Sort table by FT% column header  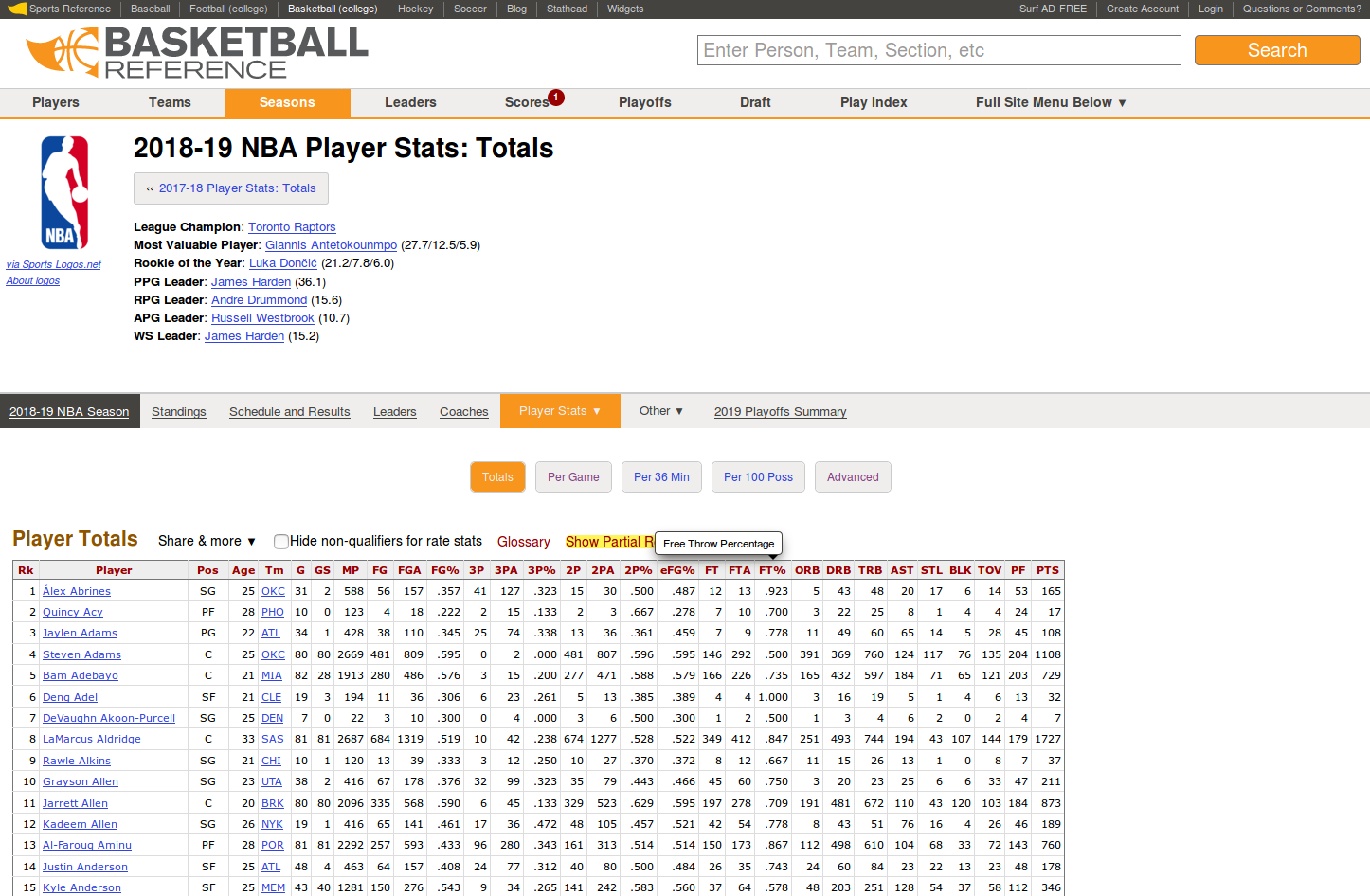[x=772, y=570]
